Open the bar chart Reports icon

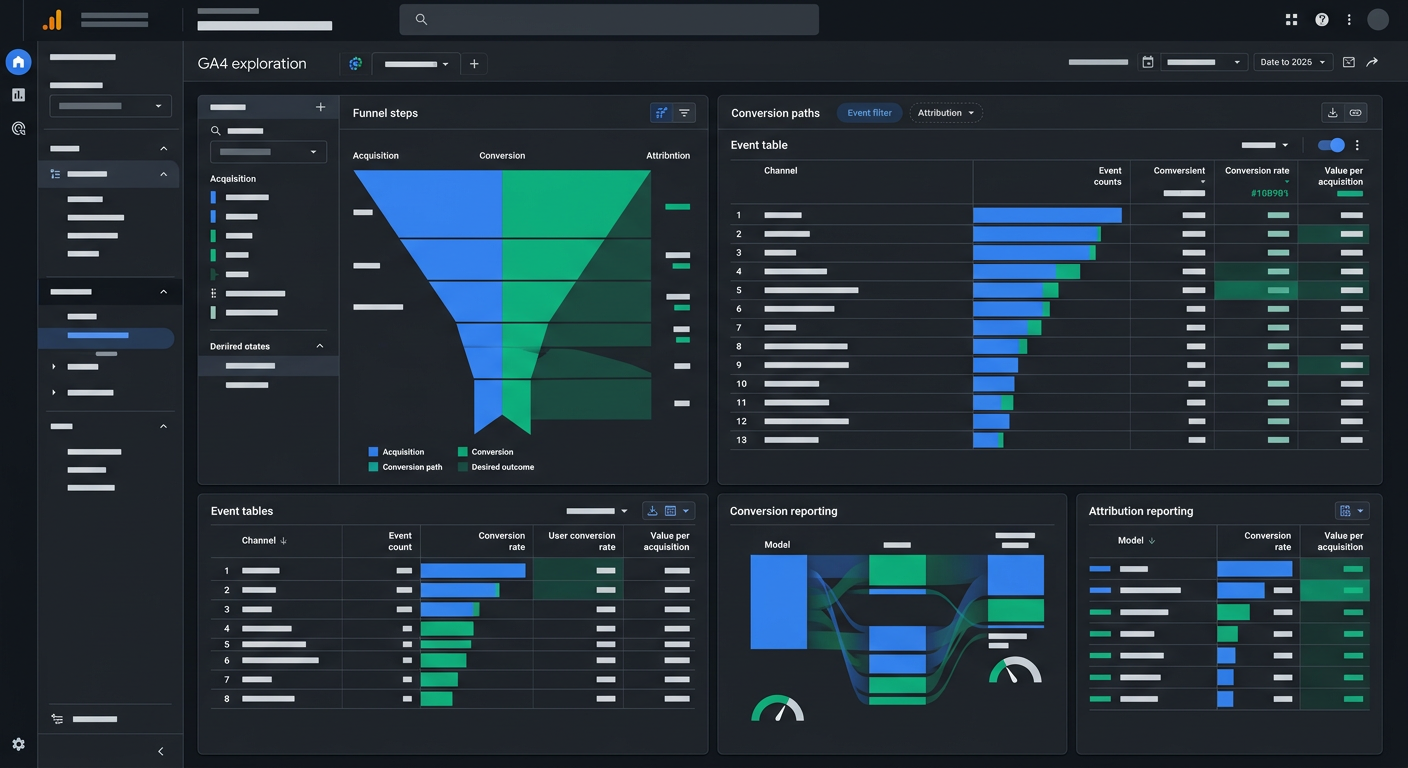[x=18, y=95]
